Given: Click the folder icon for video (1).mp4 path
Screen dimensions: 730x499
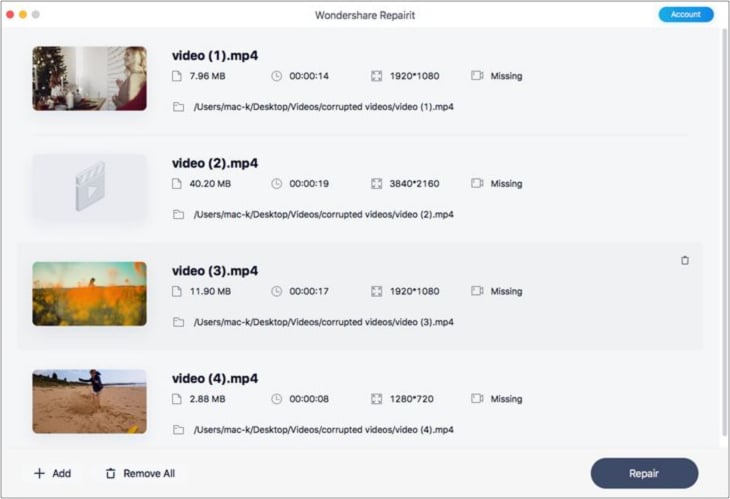Looking at the screenshot, I should tap(178, 107).
